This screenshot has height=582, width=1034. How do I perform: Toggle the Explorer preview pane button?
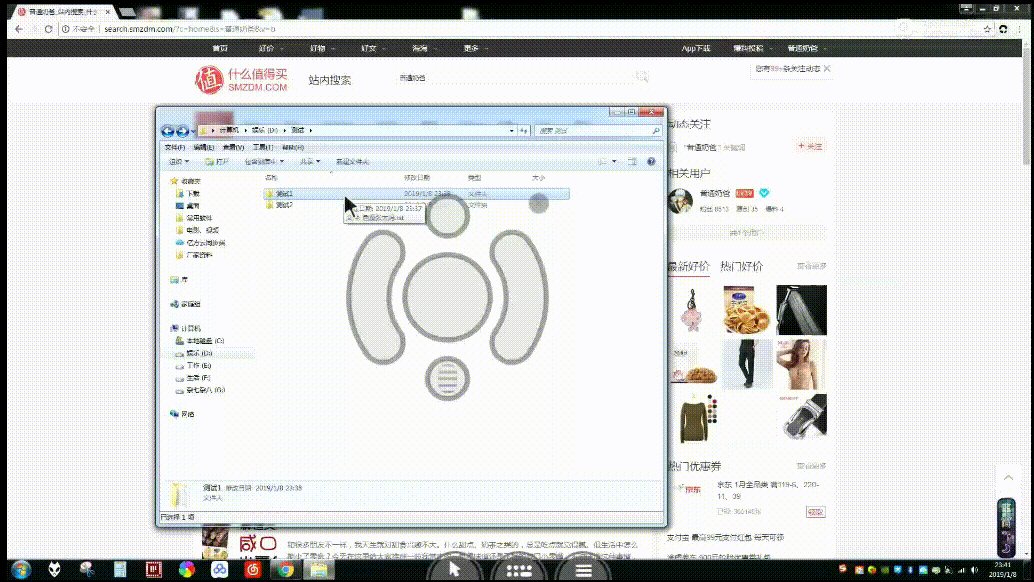pyautogui.click(x=632, y=161)
